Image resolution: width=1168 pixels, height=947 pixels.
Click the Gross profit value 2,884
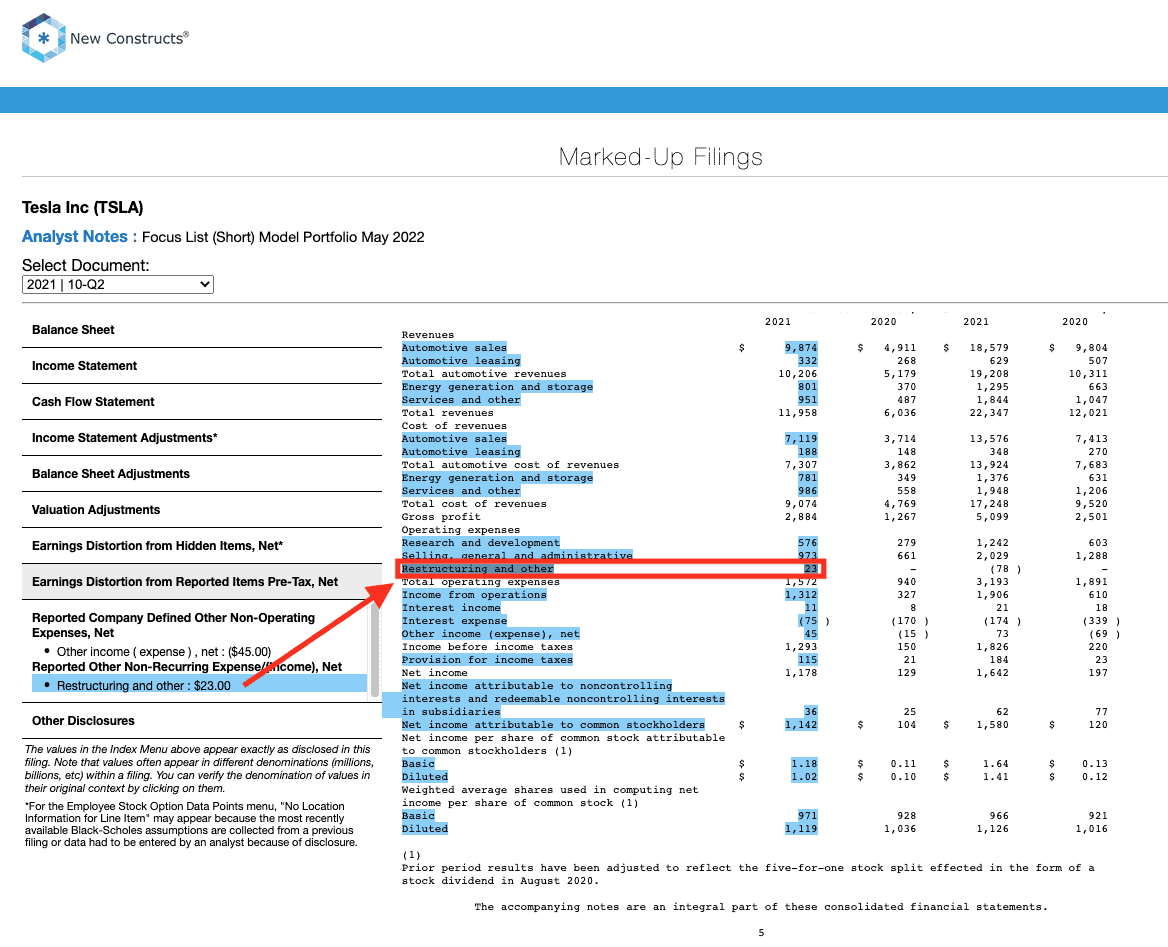(801, 517)
